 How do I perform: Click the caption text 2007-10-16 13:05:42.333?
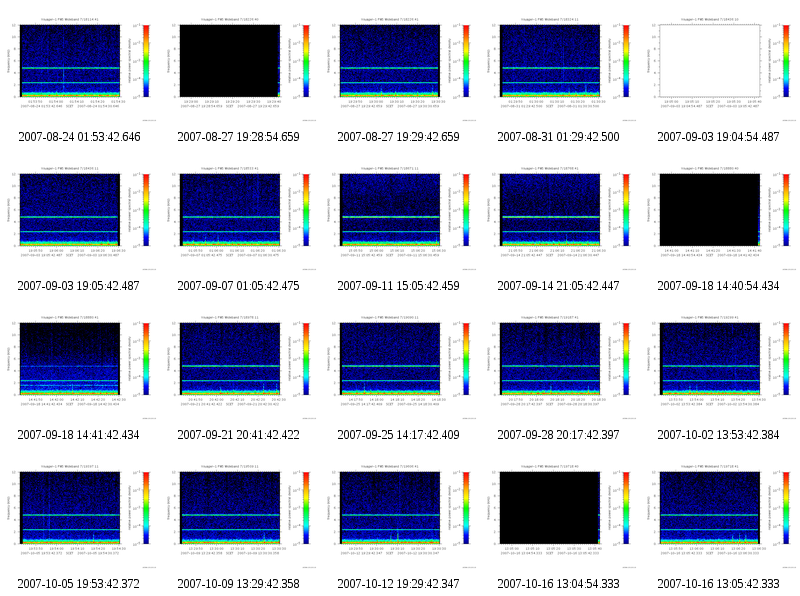(718, 584)
